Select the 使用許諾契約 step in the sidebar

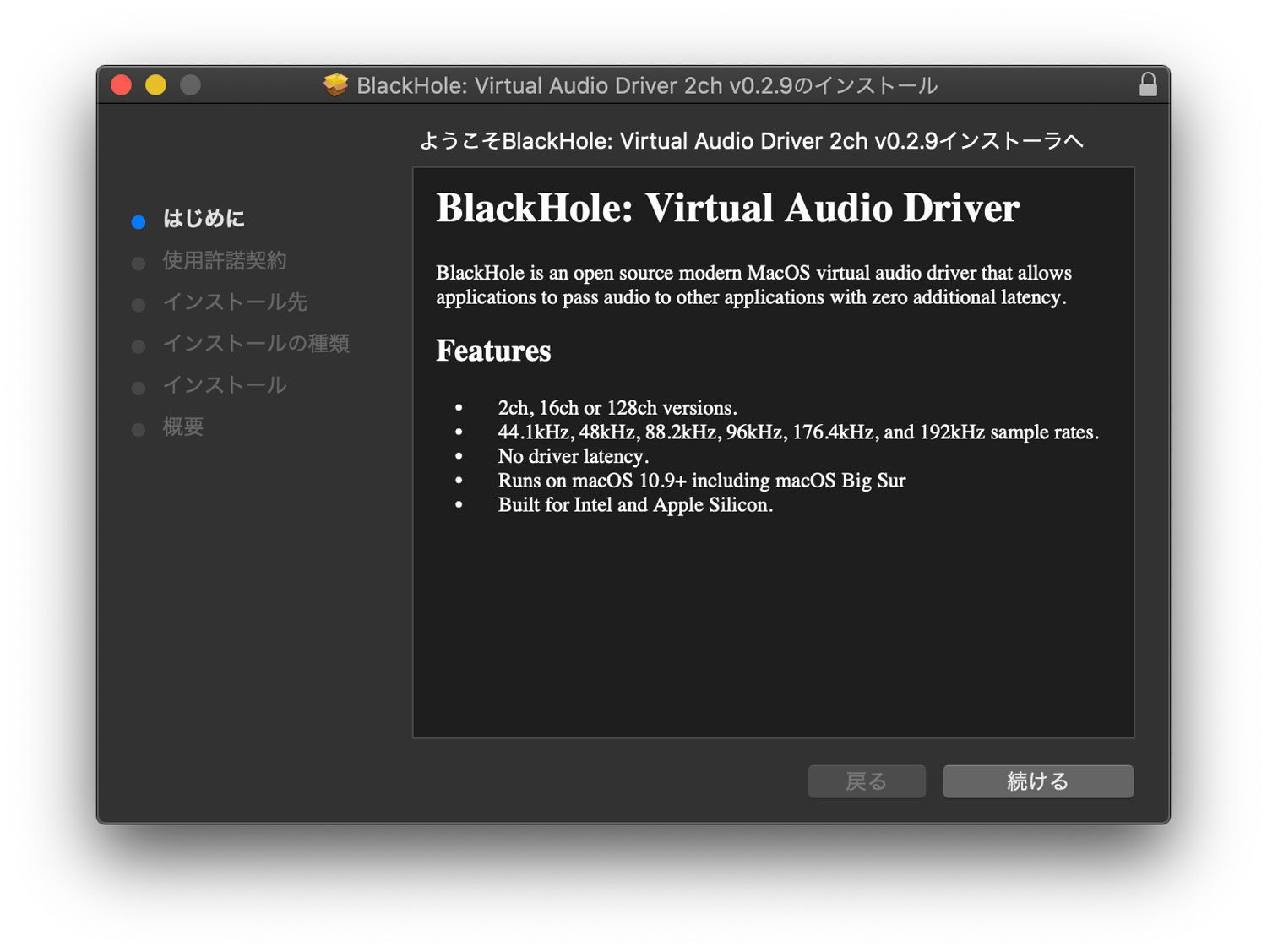[225, 261]
